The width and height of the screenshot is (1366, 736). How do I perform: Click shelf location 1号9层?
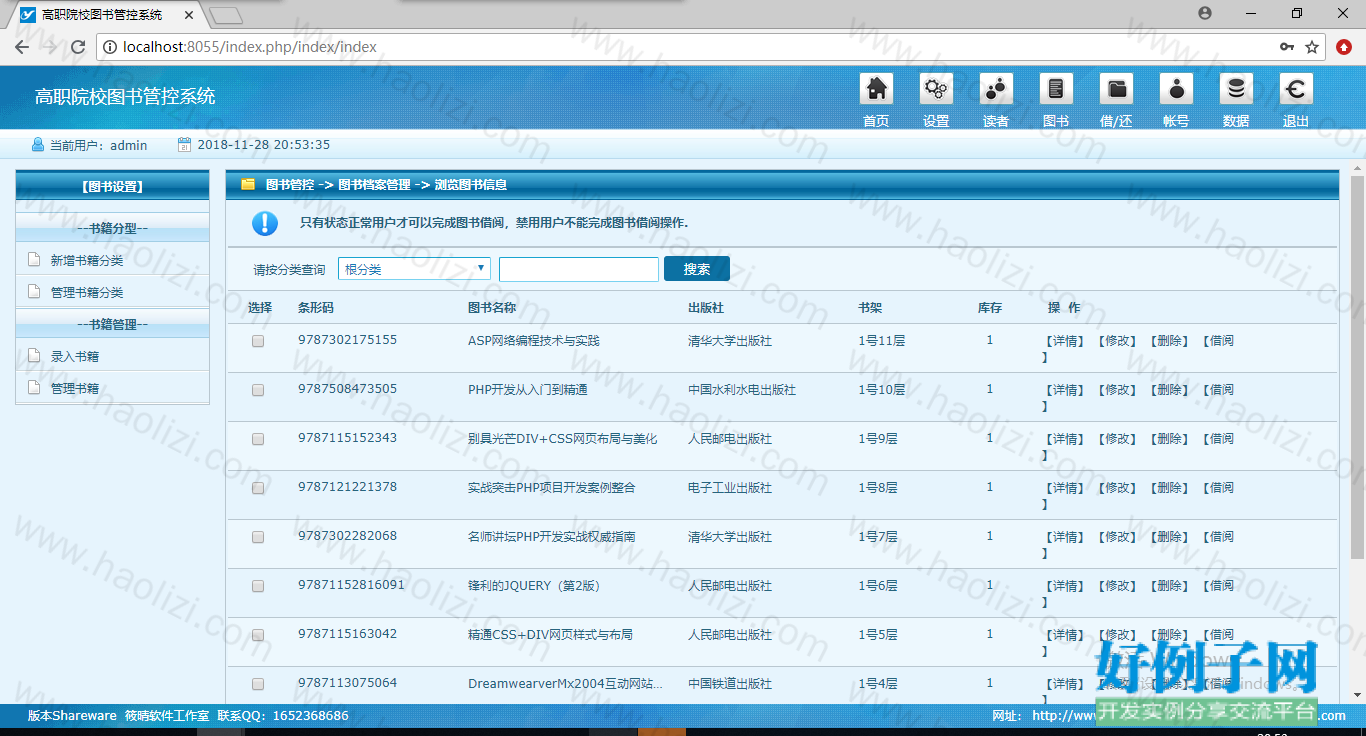tap(878, 438)
